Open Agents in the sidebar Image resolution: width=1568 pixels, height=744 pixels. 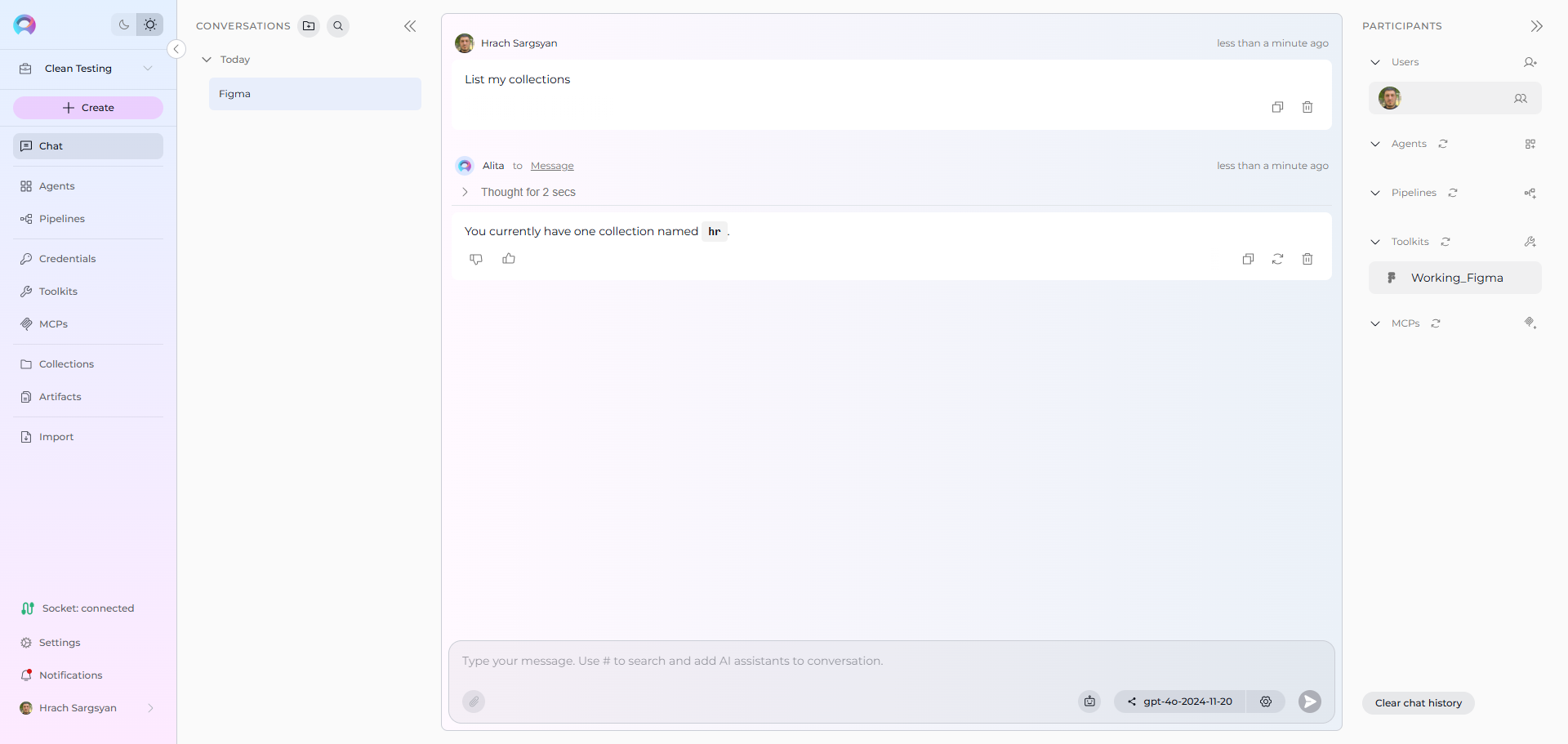(x=88, y=186)
